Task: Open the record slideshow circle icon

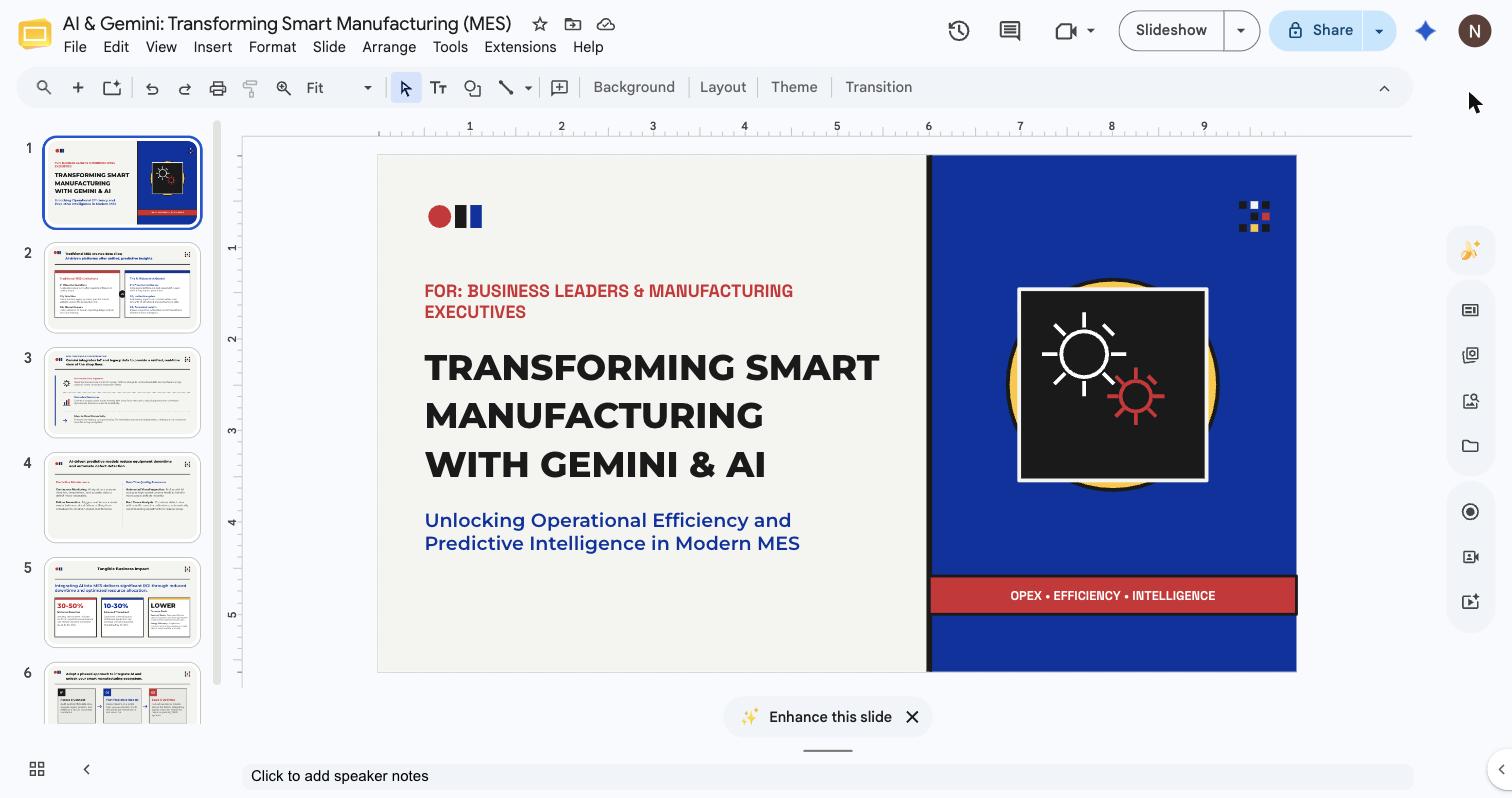Action: [x=1470, y=512]
